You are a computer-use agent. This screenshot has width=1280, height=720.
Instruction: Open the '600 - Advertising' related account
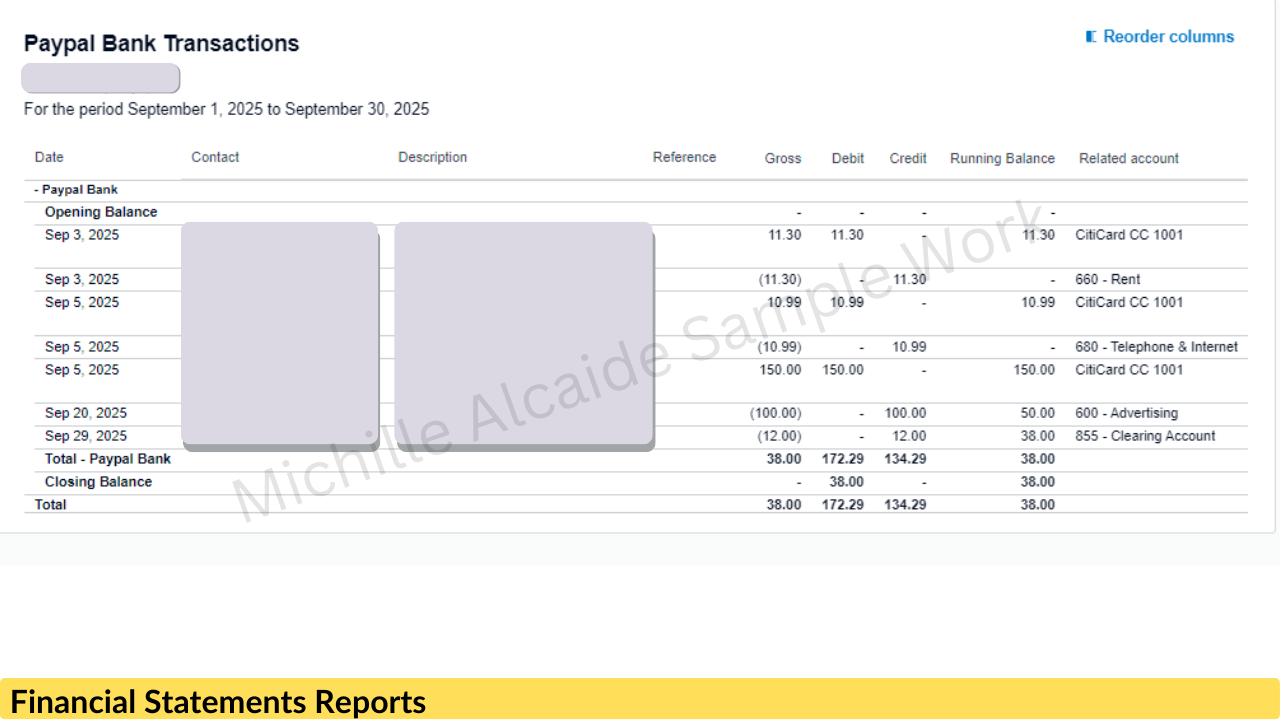click(x=1127, y=413)
